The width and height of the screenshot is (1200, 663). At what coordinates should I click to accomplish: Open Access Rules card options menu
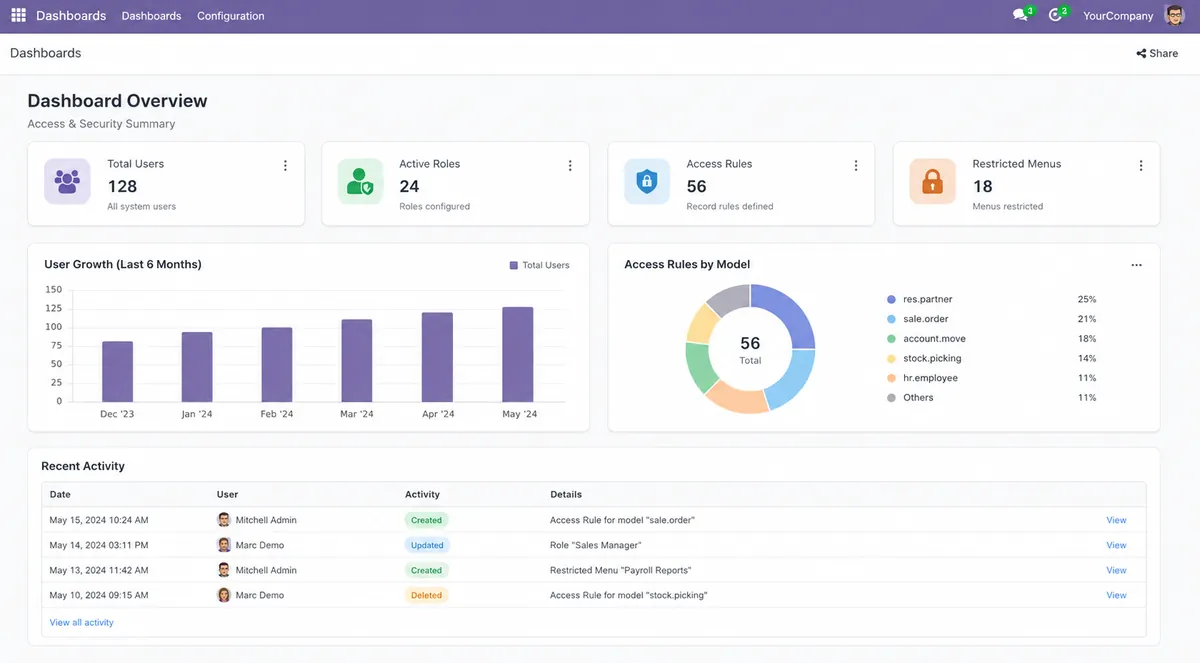tap(856, 166)
